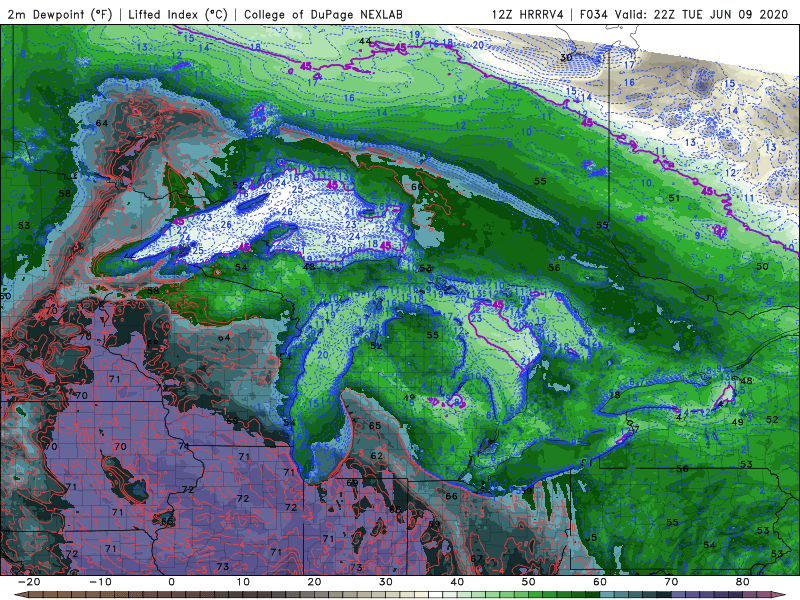Click the black '51' dewpoint value on the map
The width and height of the screenshot is (800, 600).
click(x=674, y=197)
